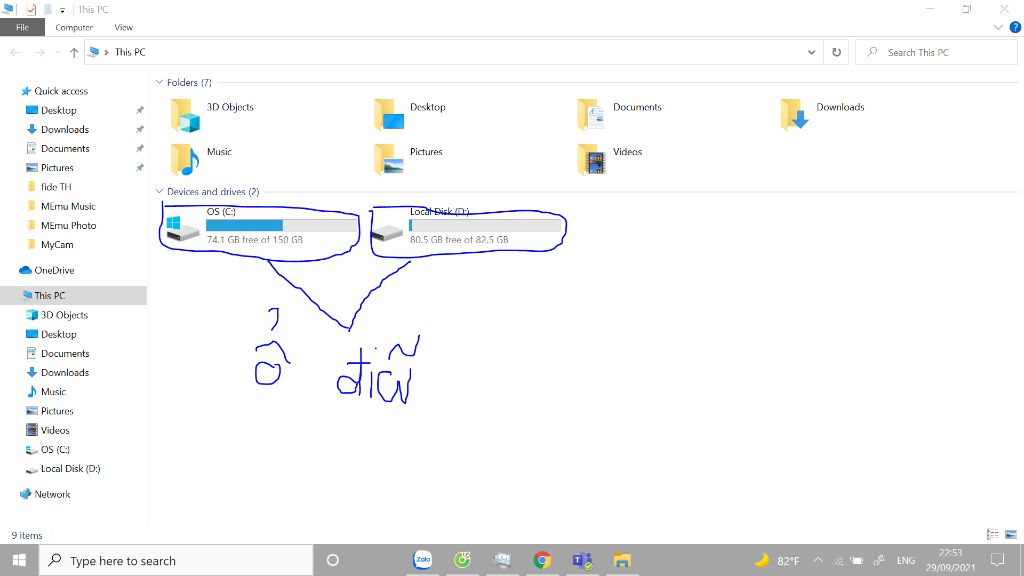
Task: Open the fide TH folder in sidebar
Action: coord(56,187)
